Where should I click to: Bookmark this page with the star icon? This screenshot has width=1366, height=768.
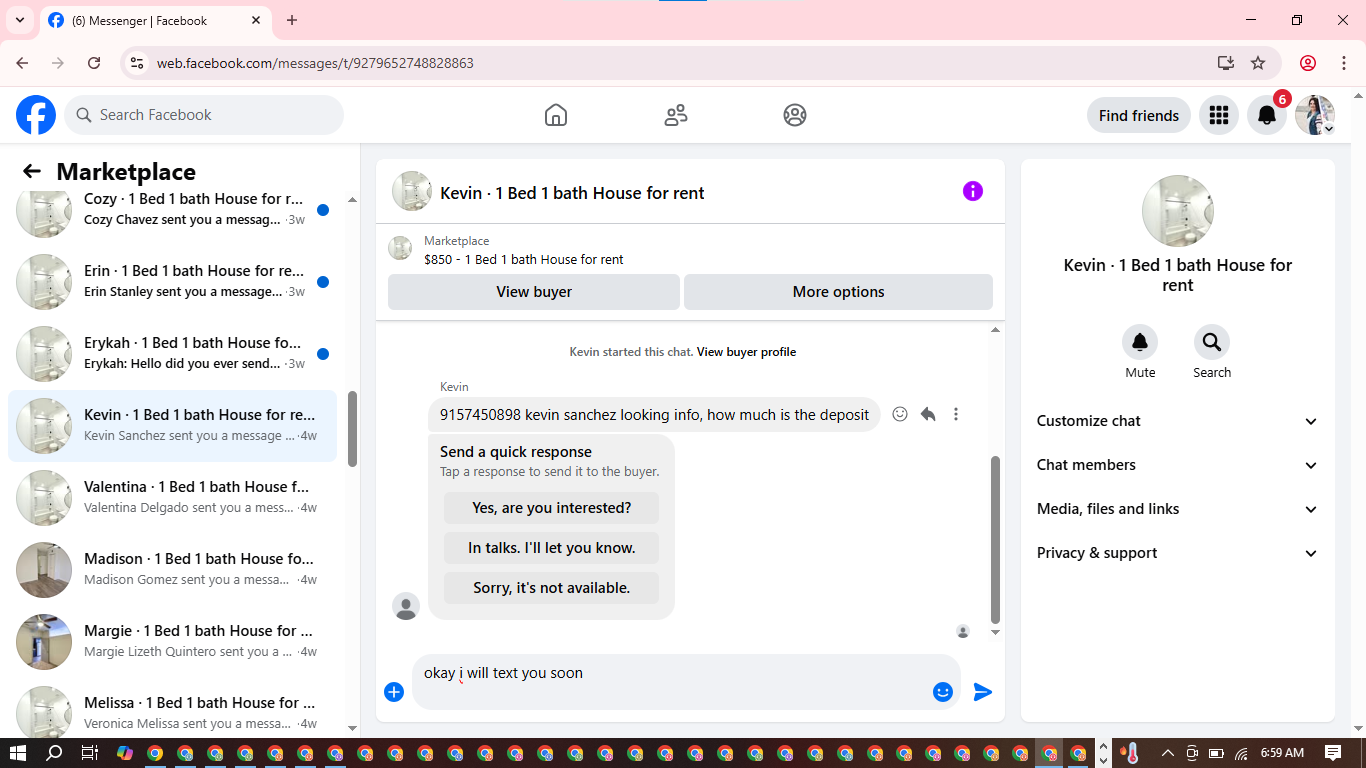(1258, 63)
